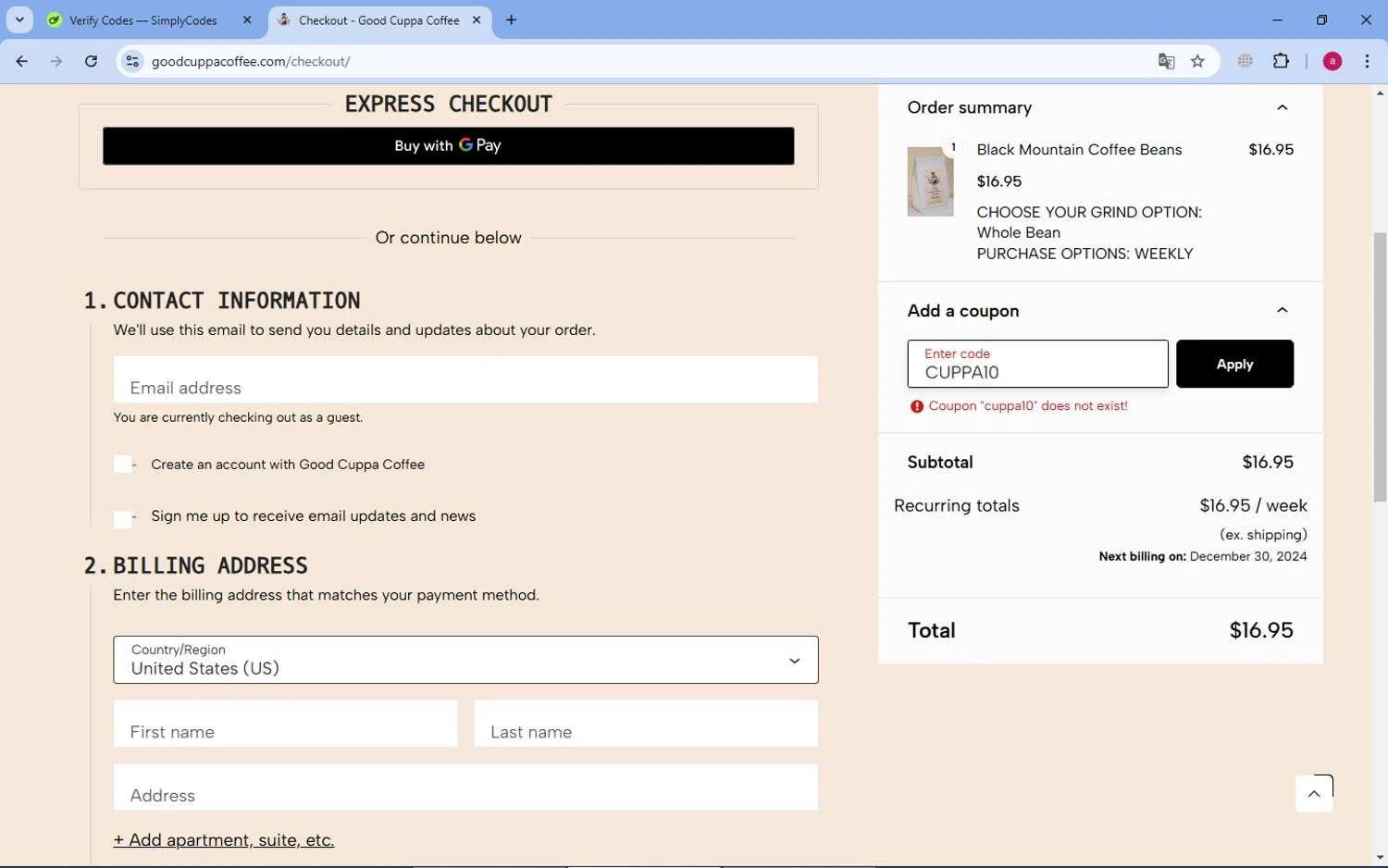Click the Next billing on date text

point(1203,556)
